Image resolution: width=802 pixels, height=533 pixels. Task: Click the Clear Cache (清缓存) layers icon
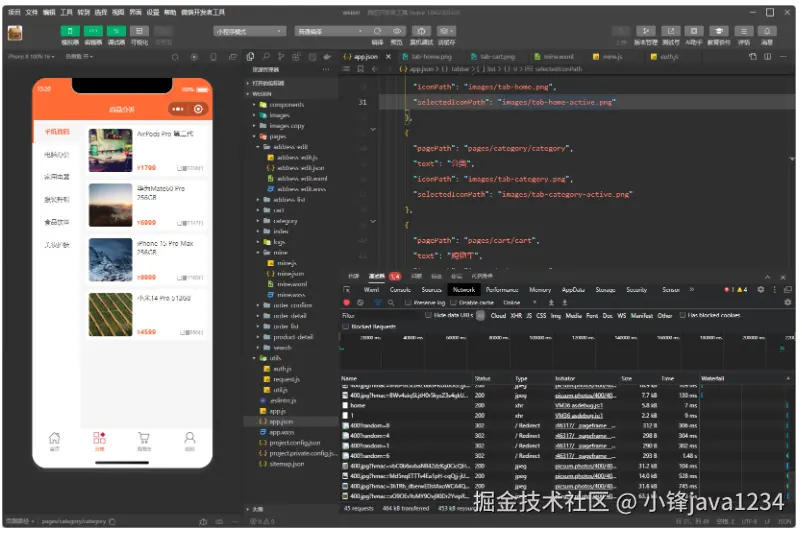(446, 31)
